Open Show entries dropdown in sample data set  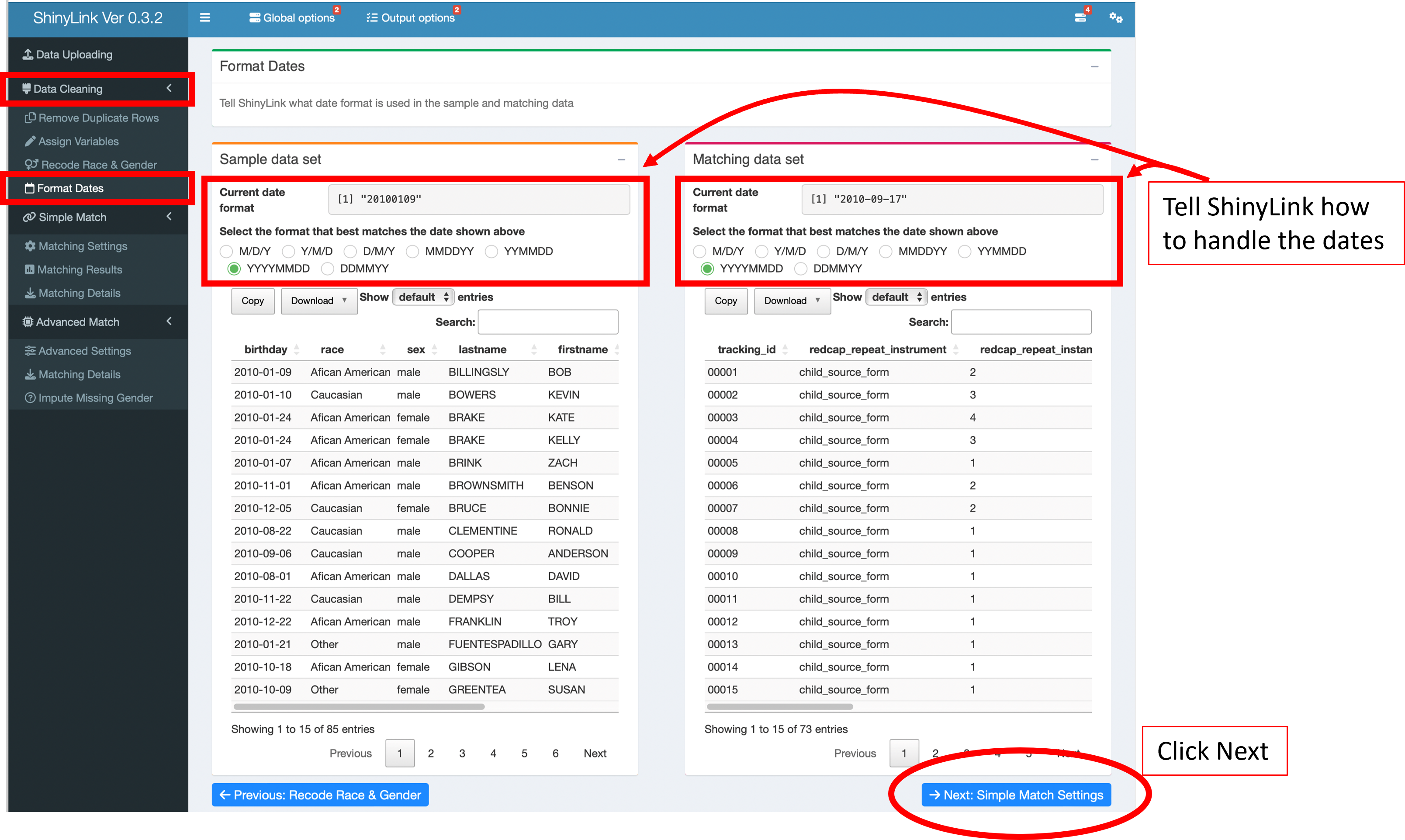422,297
